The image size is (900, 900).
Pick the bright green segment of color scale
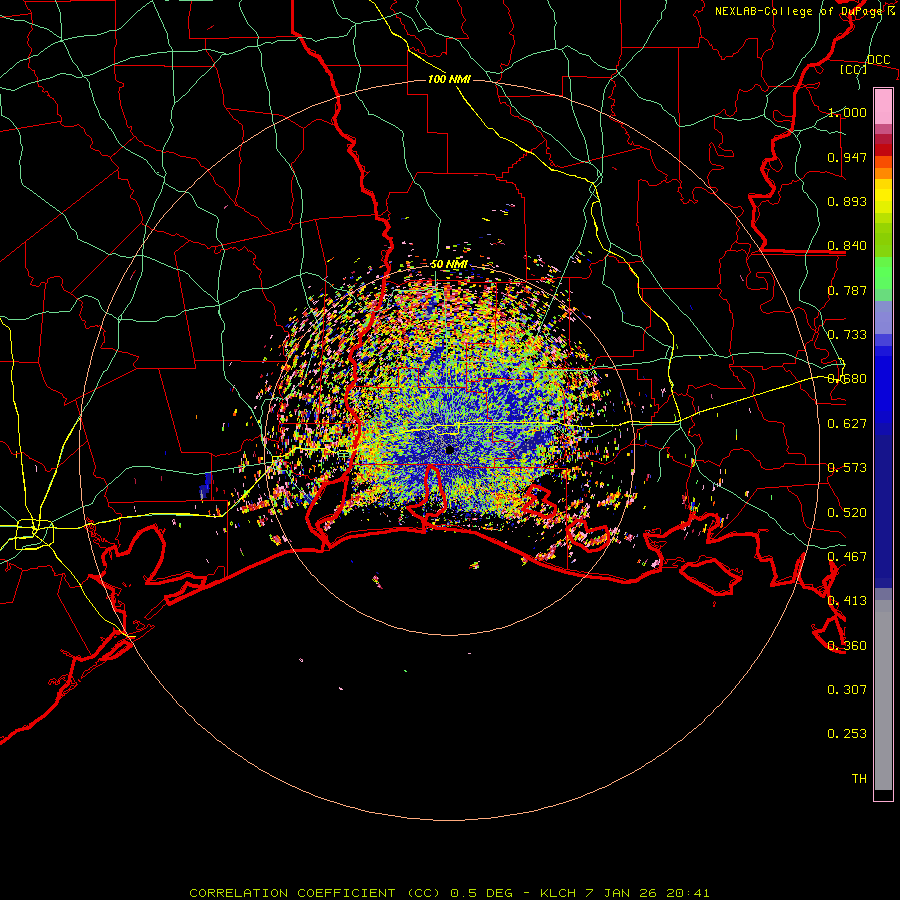point(883,273)
